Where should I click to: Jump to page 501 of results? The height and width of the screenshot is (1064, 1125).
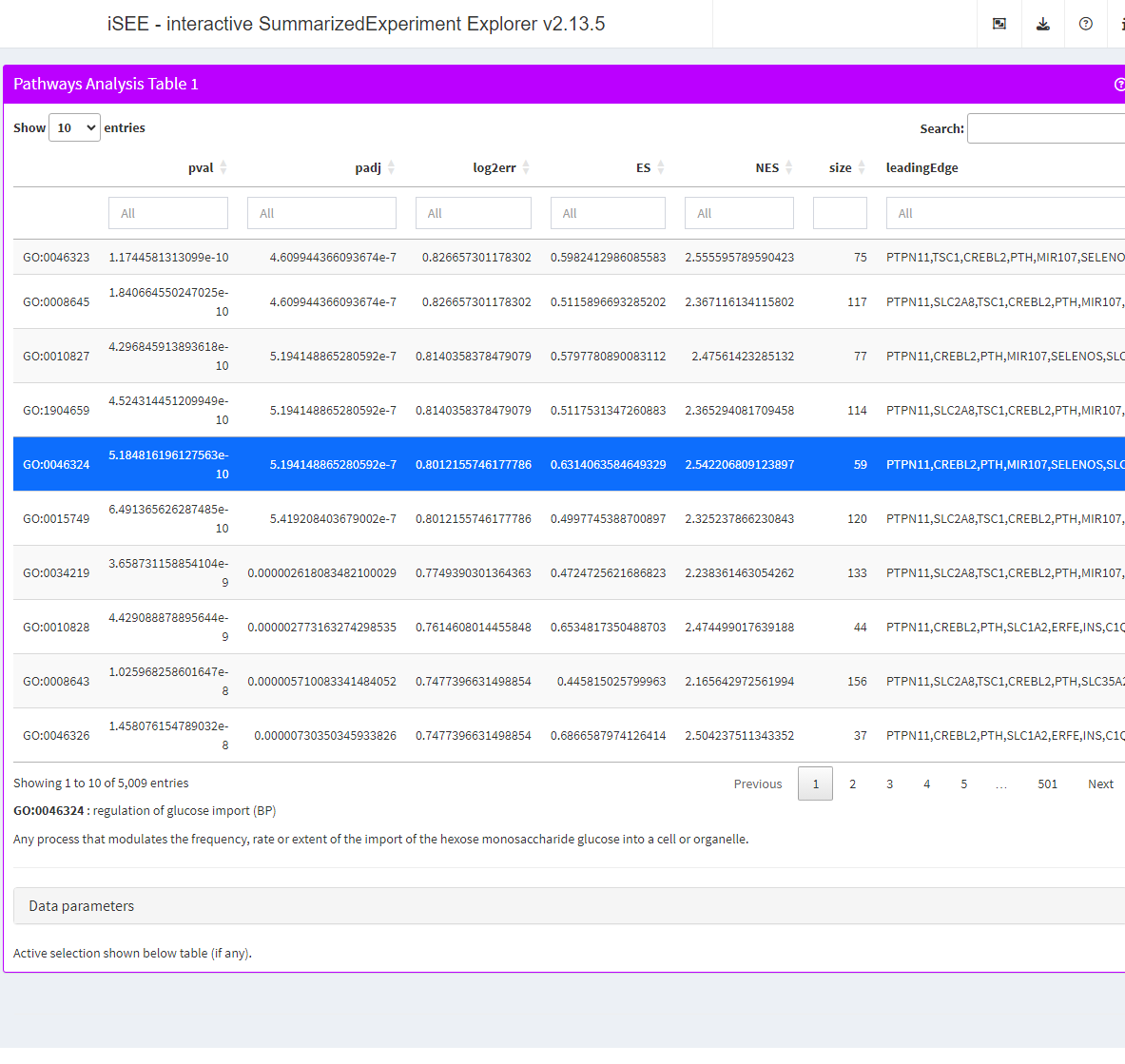pos(1048,783)
